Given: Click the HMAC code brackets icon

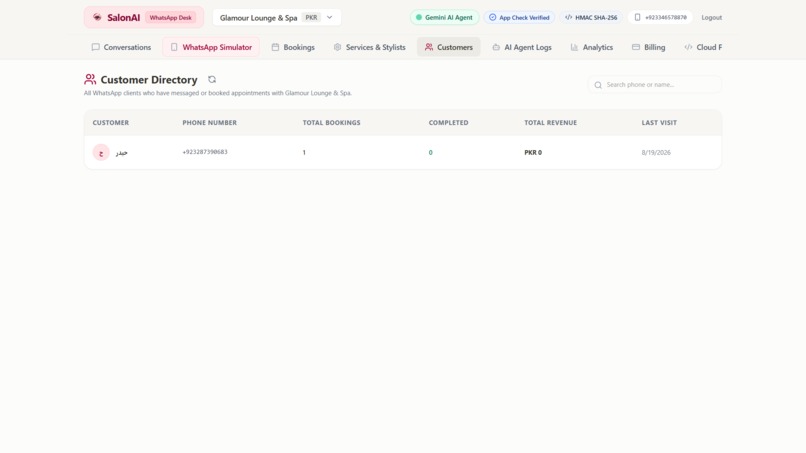Looking at the screenshot, I should (x=569, y=17).
